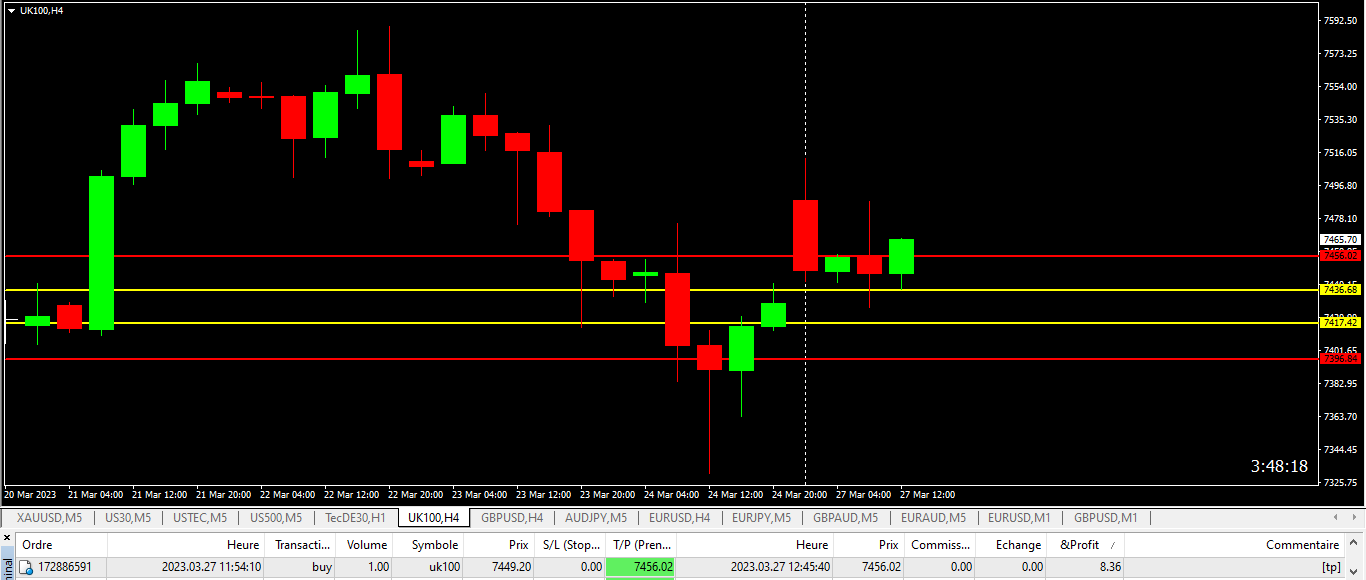
Task: Click the open price 7449.20 cell
Action: (x=511, y=567)
